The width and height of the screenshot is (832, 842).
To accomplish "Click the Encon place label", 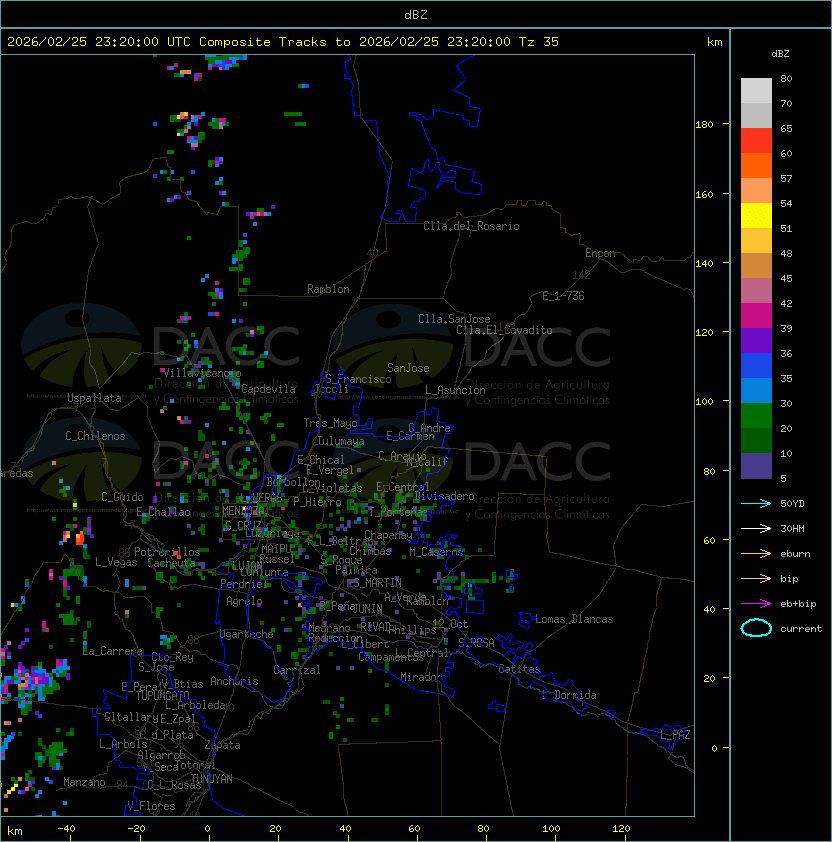I will pos(600,253).
